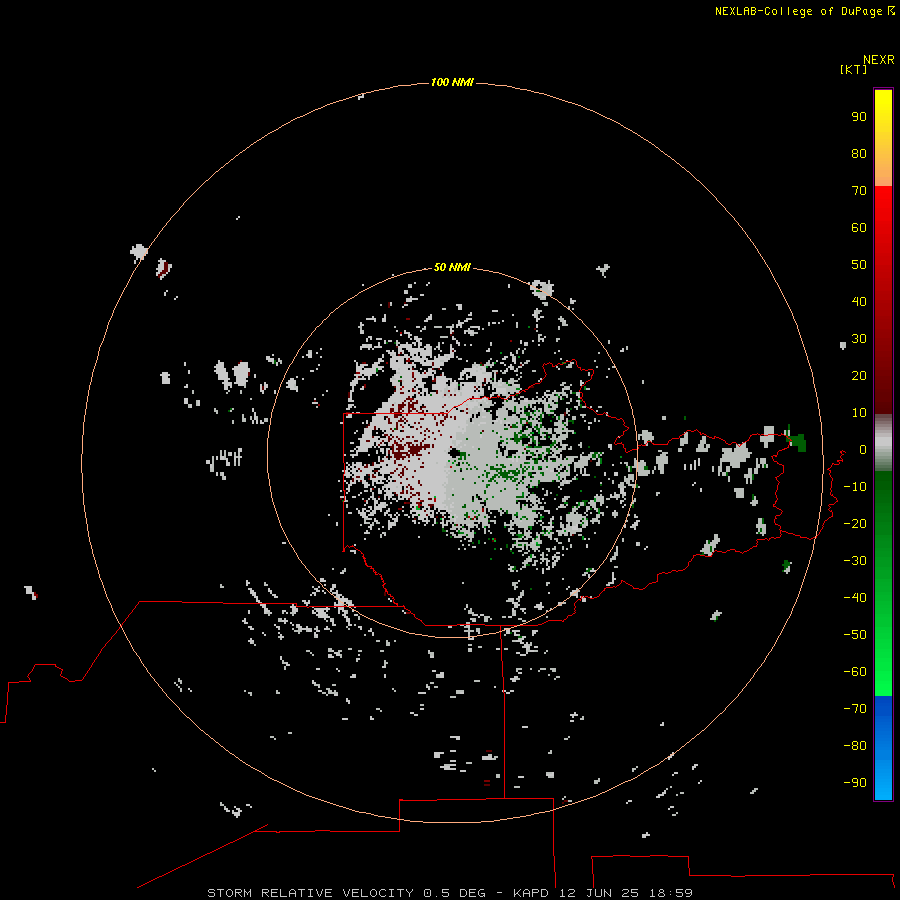
Task: Click the NEXLAB-College of DuPage watermark text
Action: pyautogui.click(x=804, y=11)
